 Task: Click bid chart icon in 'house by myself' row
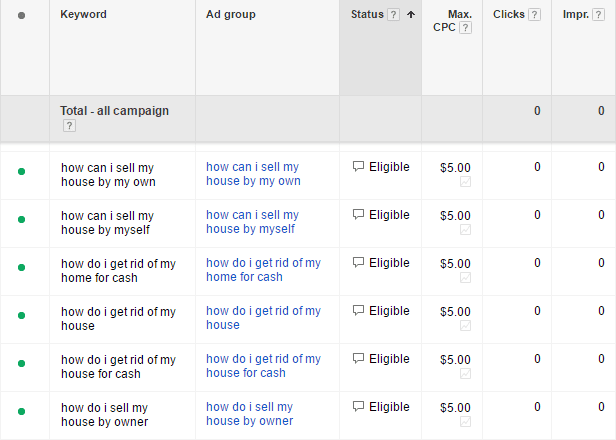[x=466, y=229]
